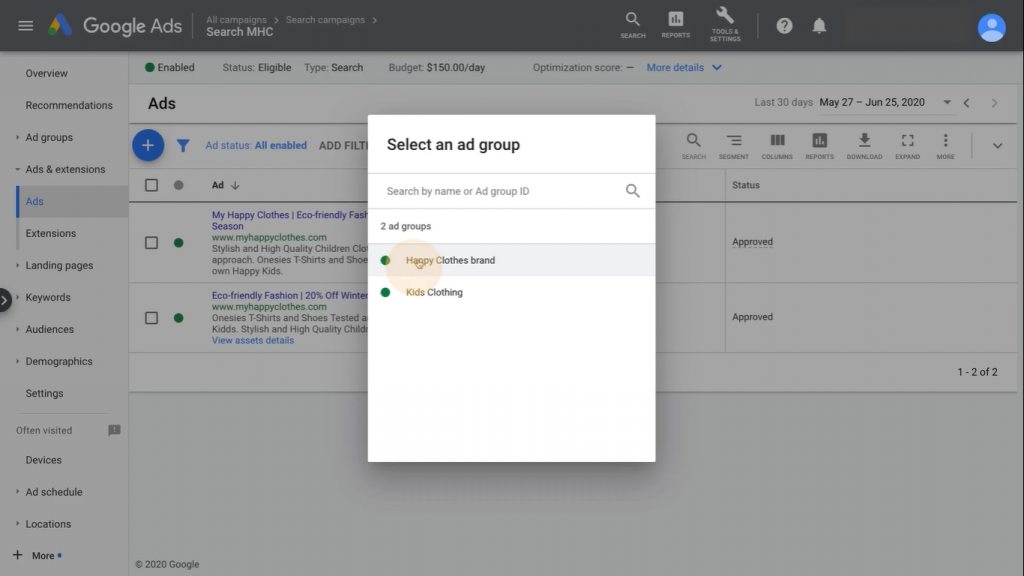Select the Kids Clothing ad group
Viewport: 1024px width, 576px height.
[511, 292]
